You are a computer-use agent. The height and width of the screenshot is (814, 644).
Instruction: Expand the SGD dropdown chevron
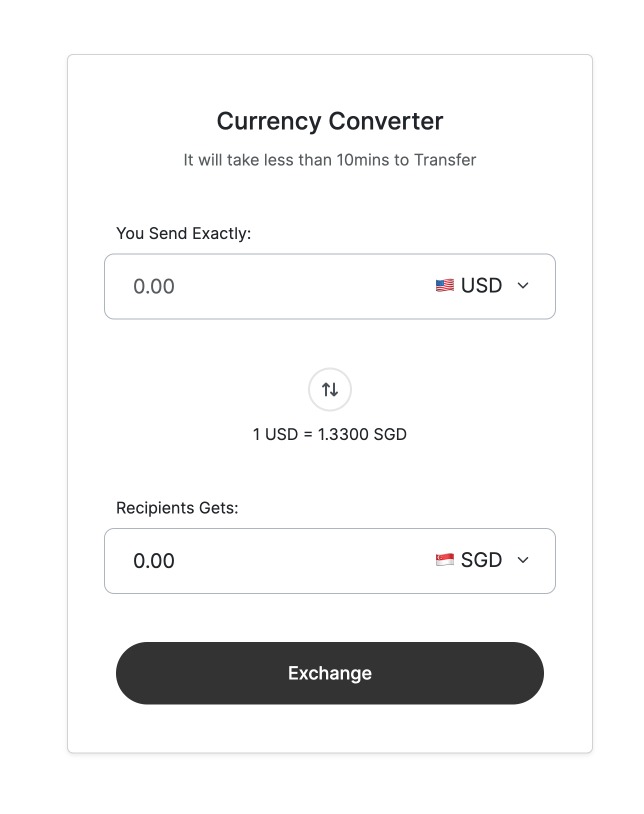[x=522, y=560]
